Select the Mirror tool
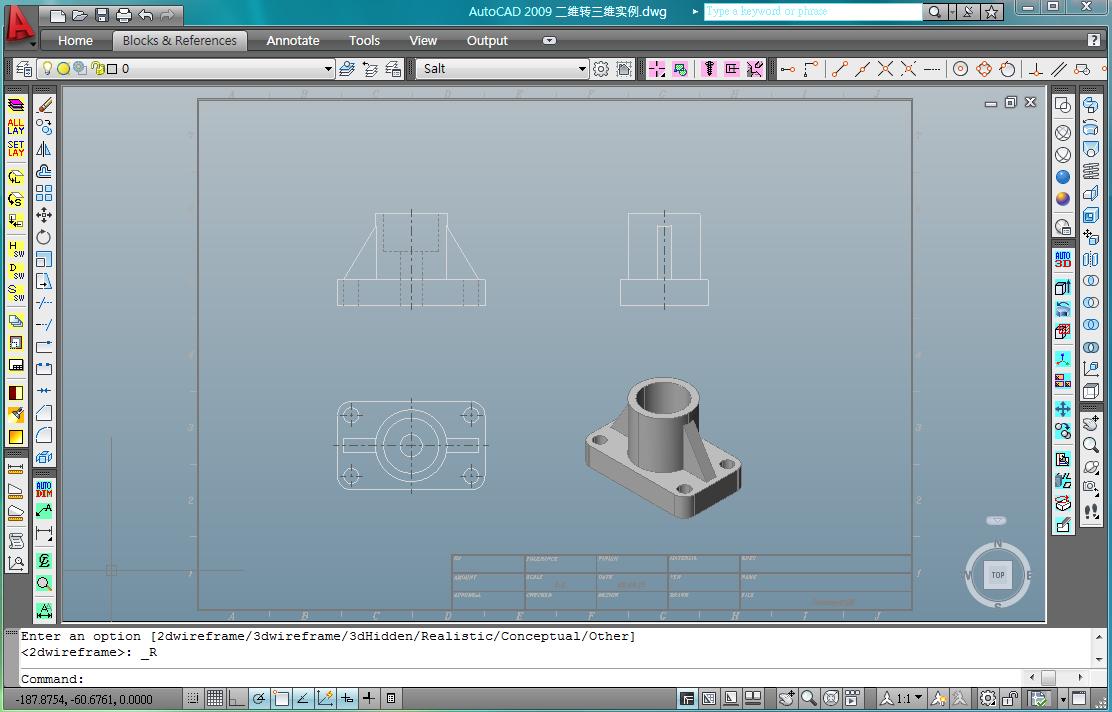This screenshot has width=1112, height=712. click(44, 149)
